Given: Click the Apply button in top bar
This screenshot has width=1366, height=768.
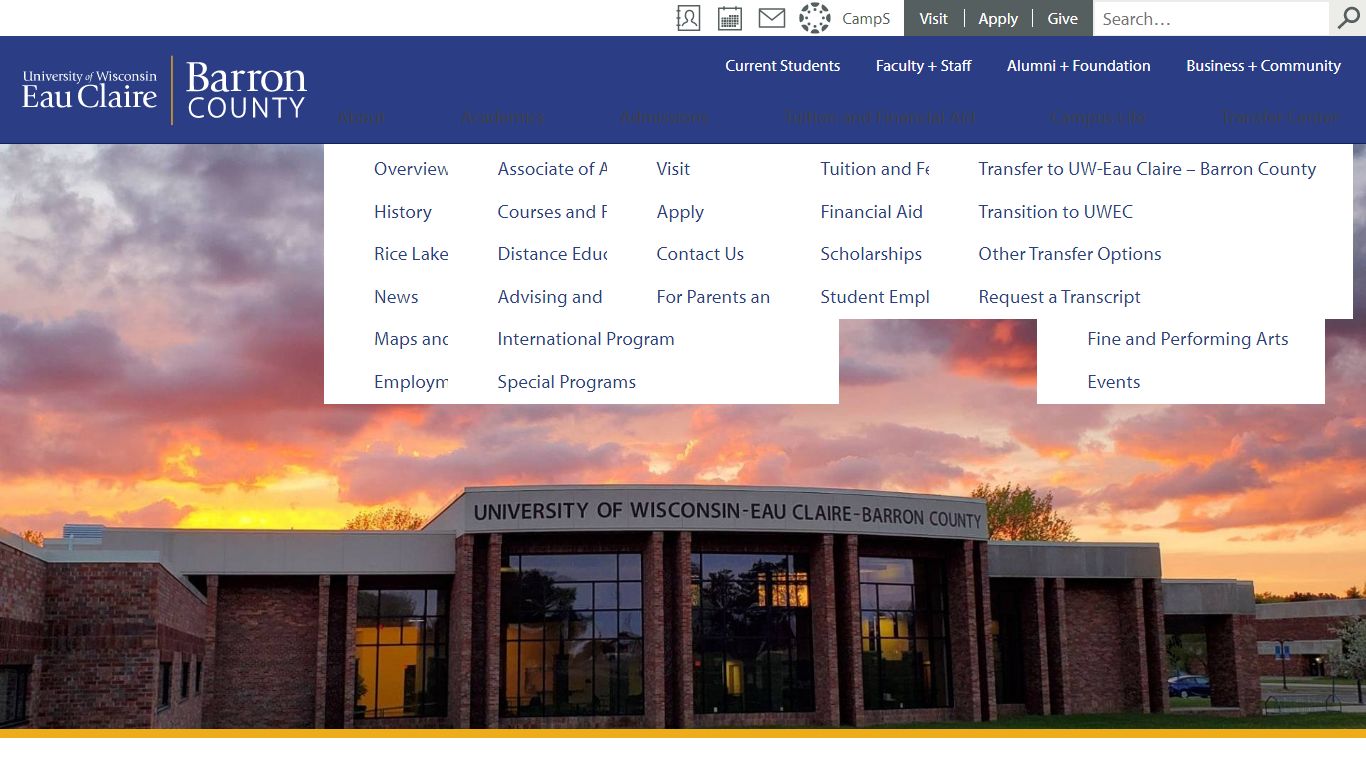Looking at the screenshot, I should point(998,18).
